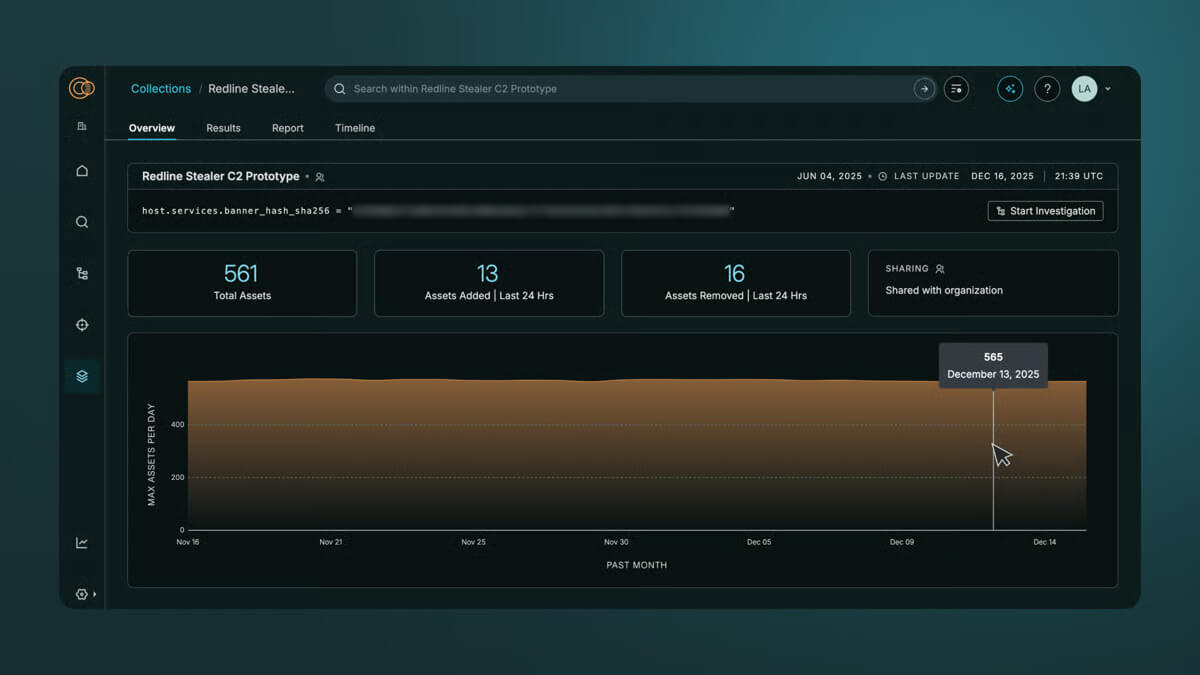Open the settings gear at sidebar bottom
The height and width of the screenshot is (675, 1200).
(82, 593)
